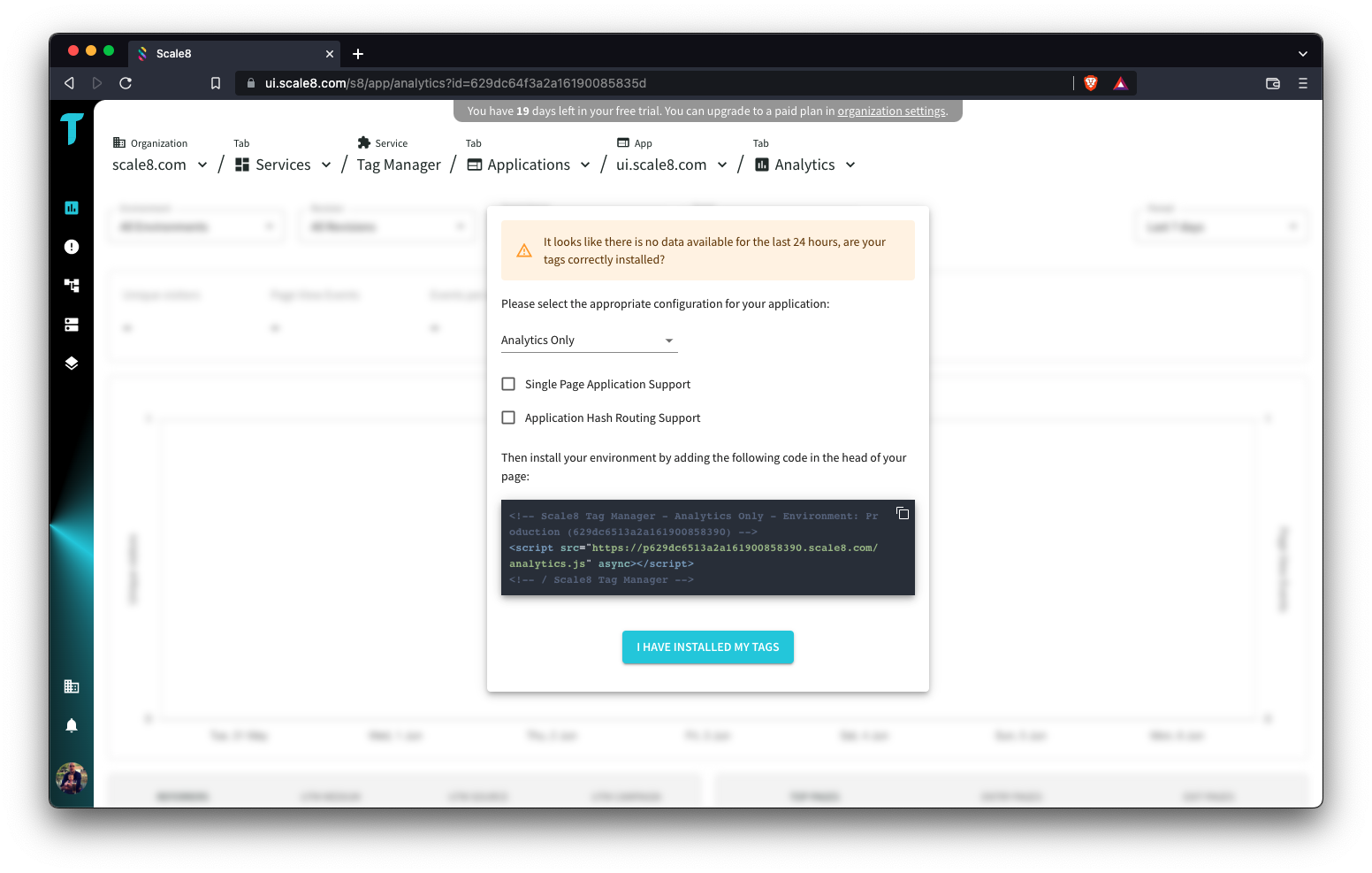Screen dimensions: 1372x873
Task: Open the notifications bell icon
Action: pos(72,725)
